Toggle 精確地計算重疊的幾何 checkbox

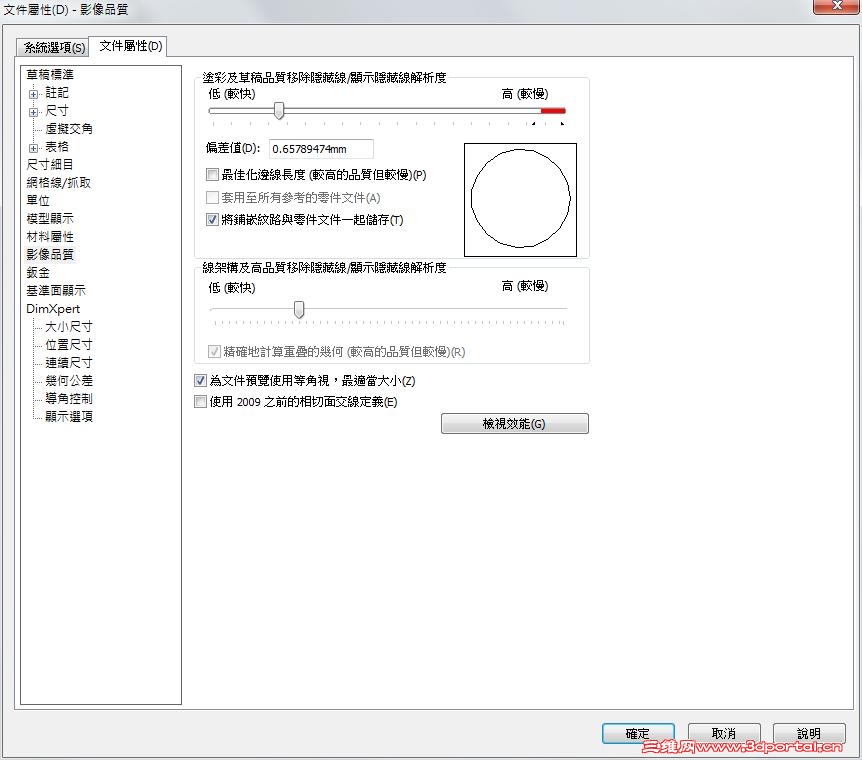[x=214, y=351]
